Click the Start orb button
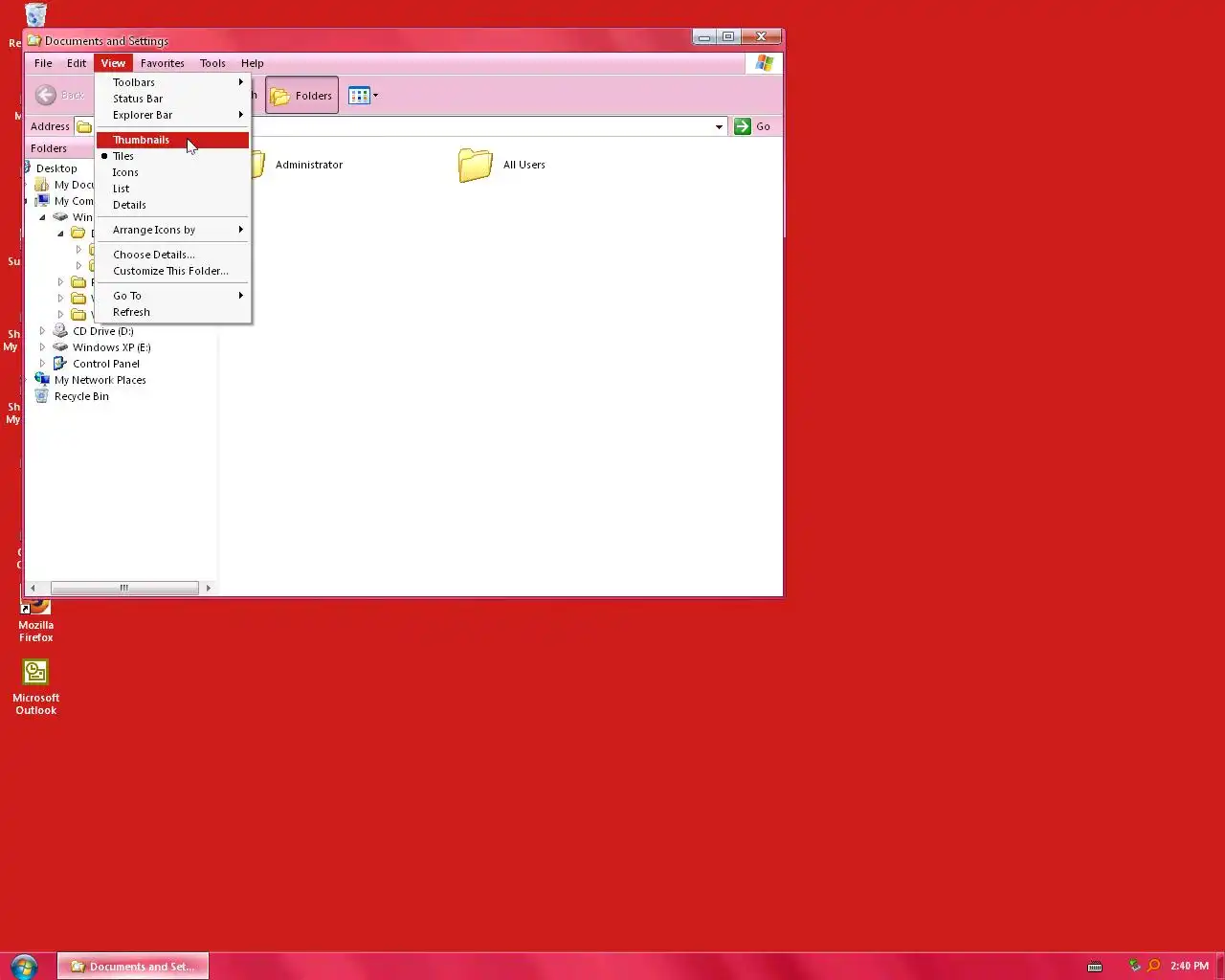Viewport: 1225px width, 980px height. coord(24,966)
